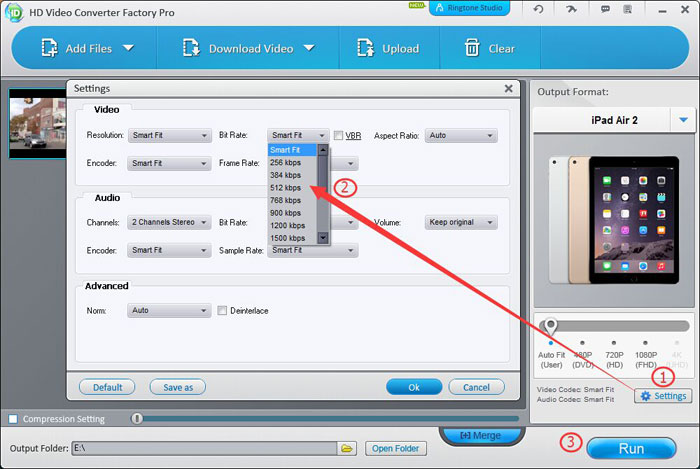Click the feedback chat bubble icon
This screenshot has width=700, height=469.
(605, 9)
